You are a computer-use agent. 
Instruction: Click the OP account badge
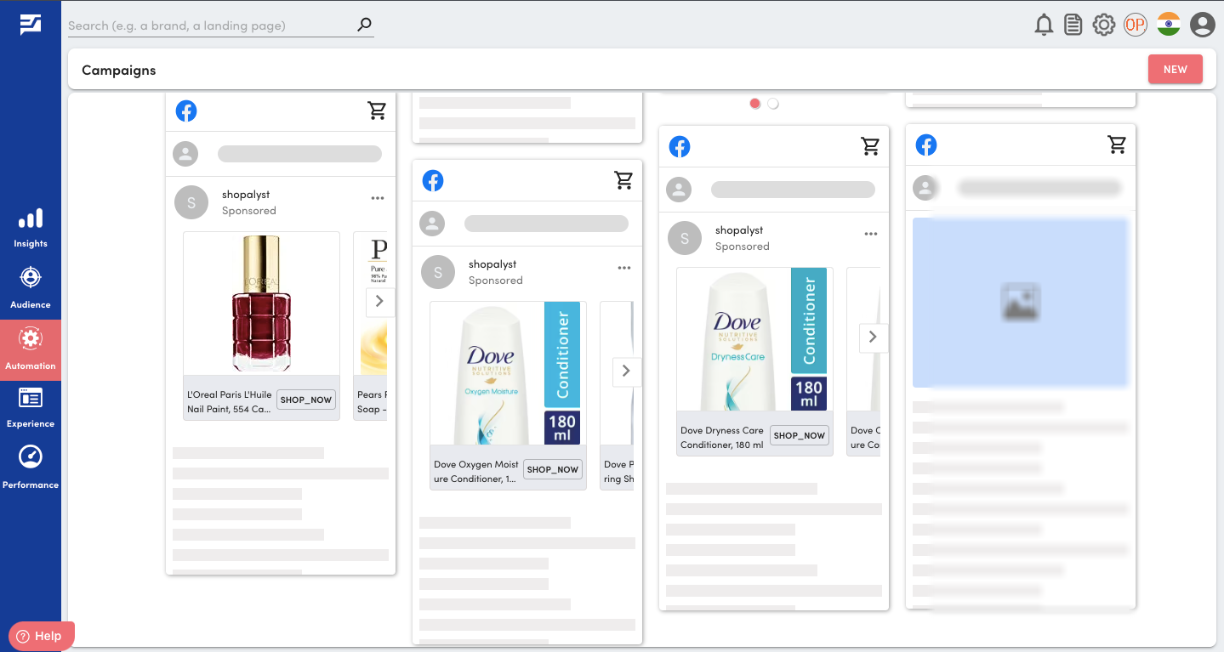click(1135, 25)
